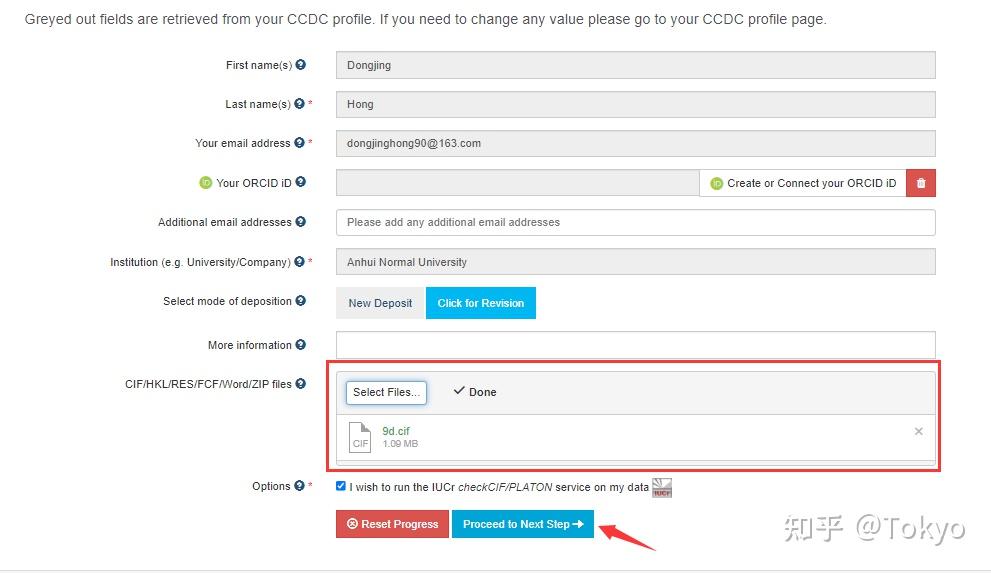Click help icon by Your email address

pyautogui.click(x=299, y=143)
